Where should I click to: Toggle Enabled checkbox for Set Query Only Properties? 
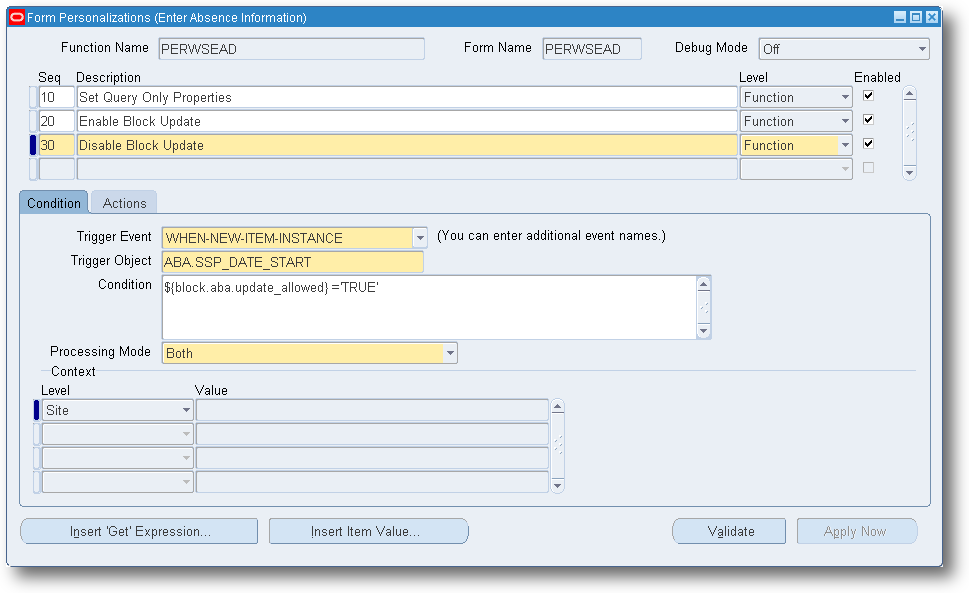868,96
